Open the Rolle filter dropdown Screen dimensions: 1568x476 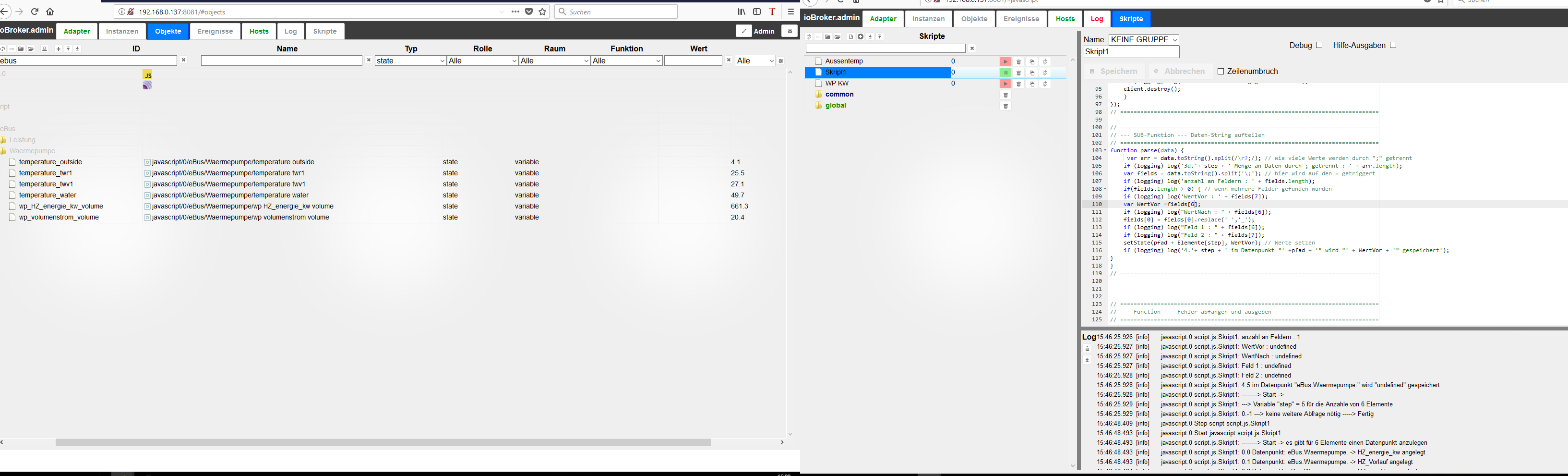[x=483, y=61]
